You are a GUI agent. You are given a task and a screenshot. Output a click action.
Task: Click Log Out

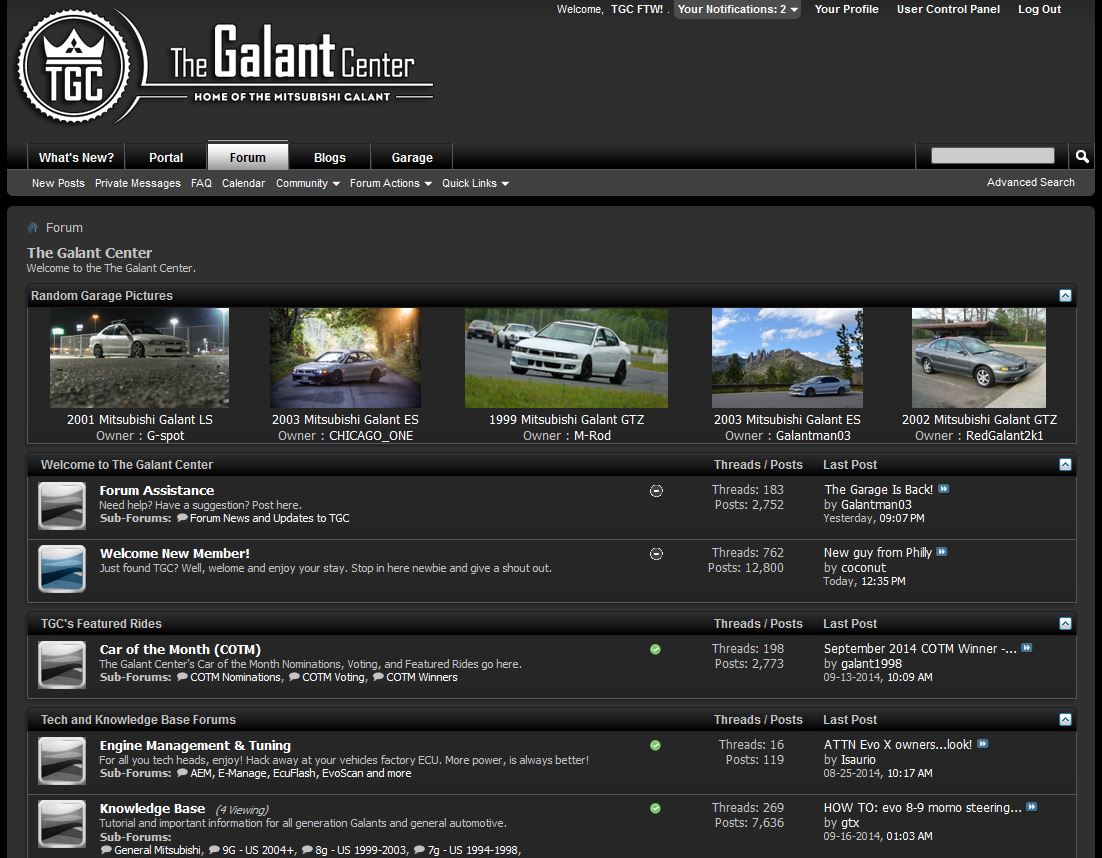1039,9
